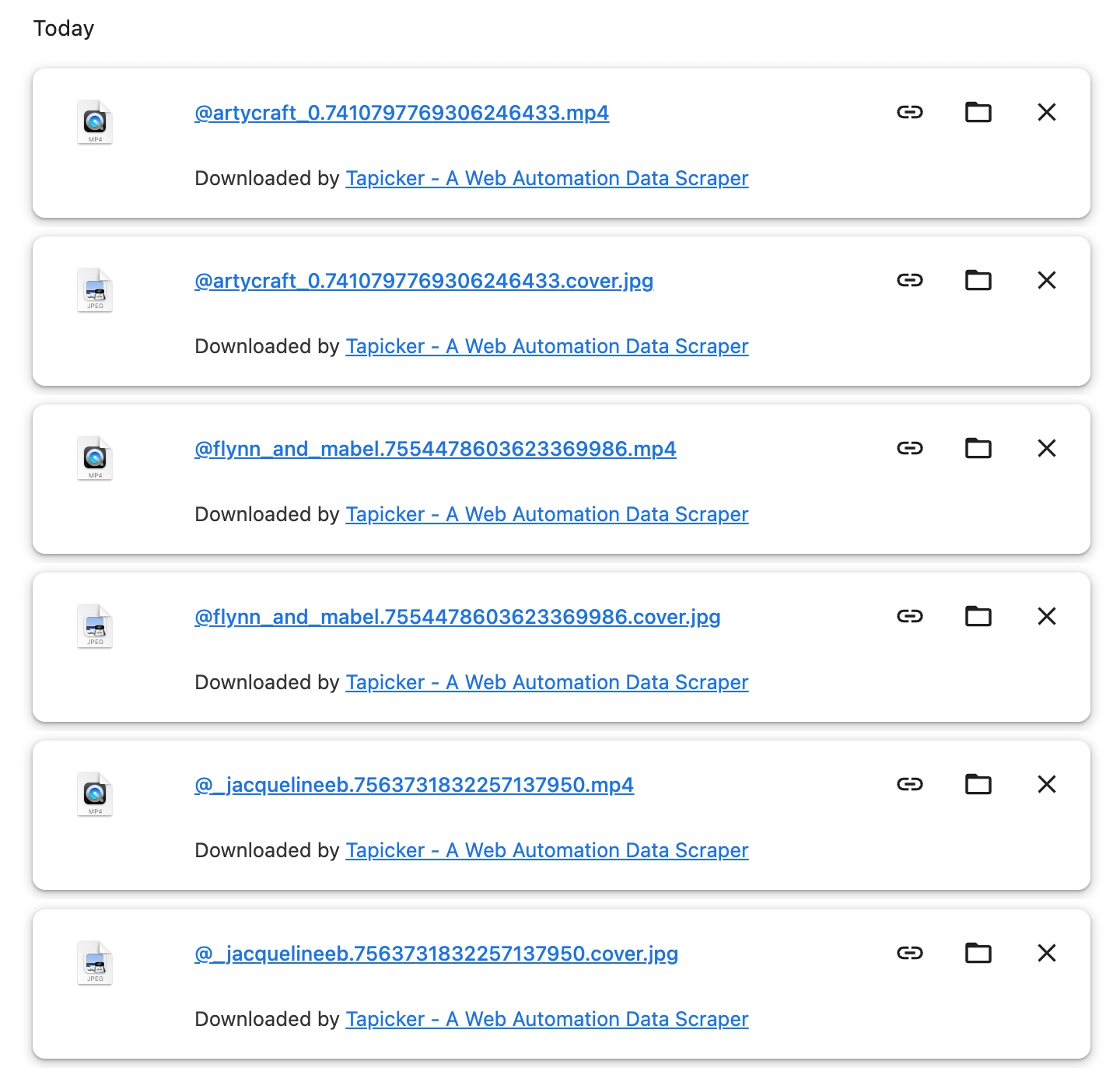Open Tapicker extension link under @artycraft_0 mp4
Screen dimensions: 1120x1089
coord(547,178)
